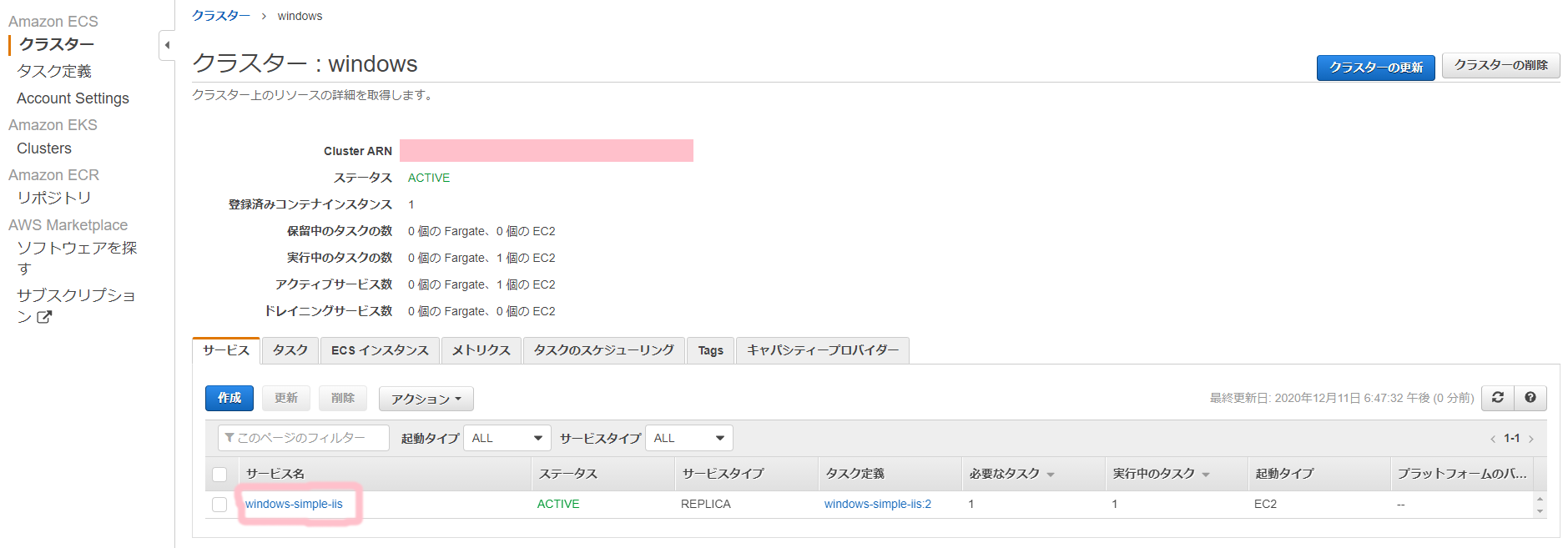Go to next page of services
The image size is (1568, 548).
1531,439
